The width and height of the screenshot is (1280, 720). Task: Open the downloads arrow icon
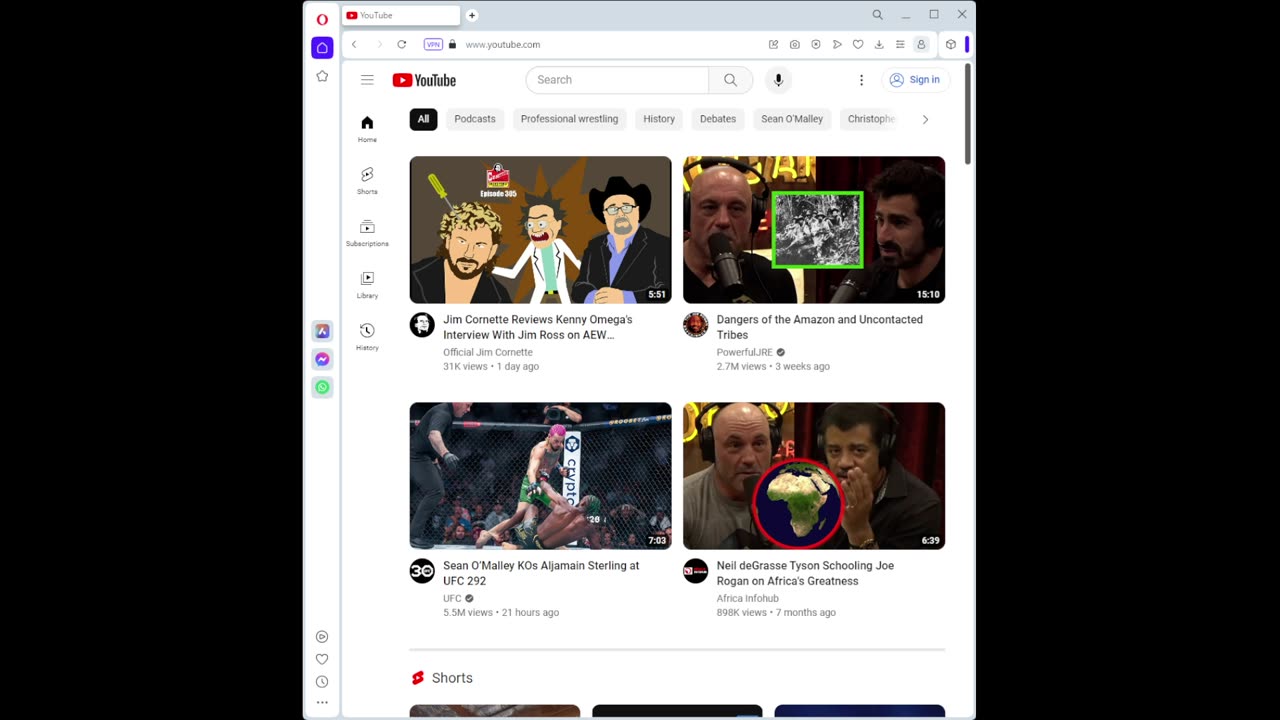(879, 44)
